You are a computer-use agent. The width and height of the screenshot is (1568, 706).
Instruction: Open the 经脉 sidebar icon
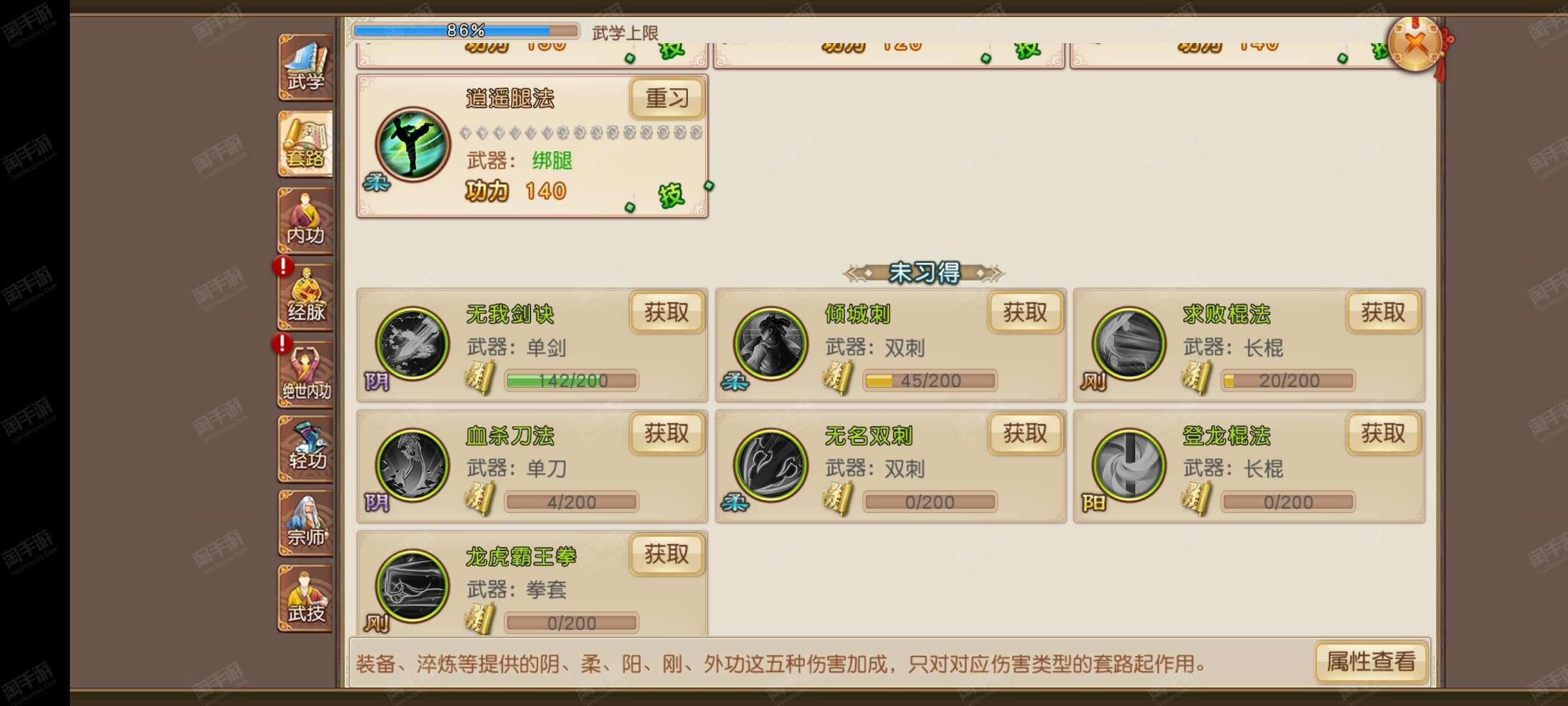point(306,297)
